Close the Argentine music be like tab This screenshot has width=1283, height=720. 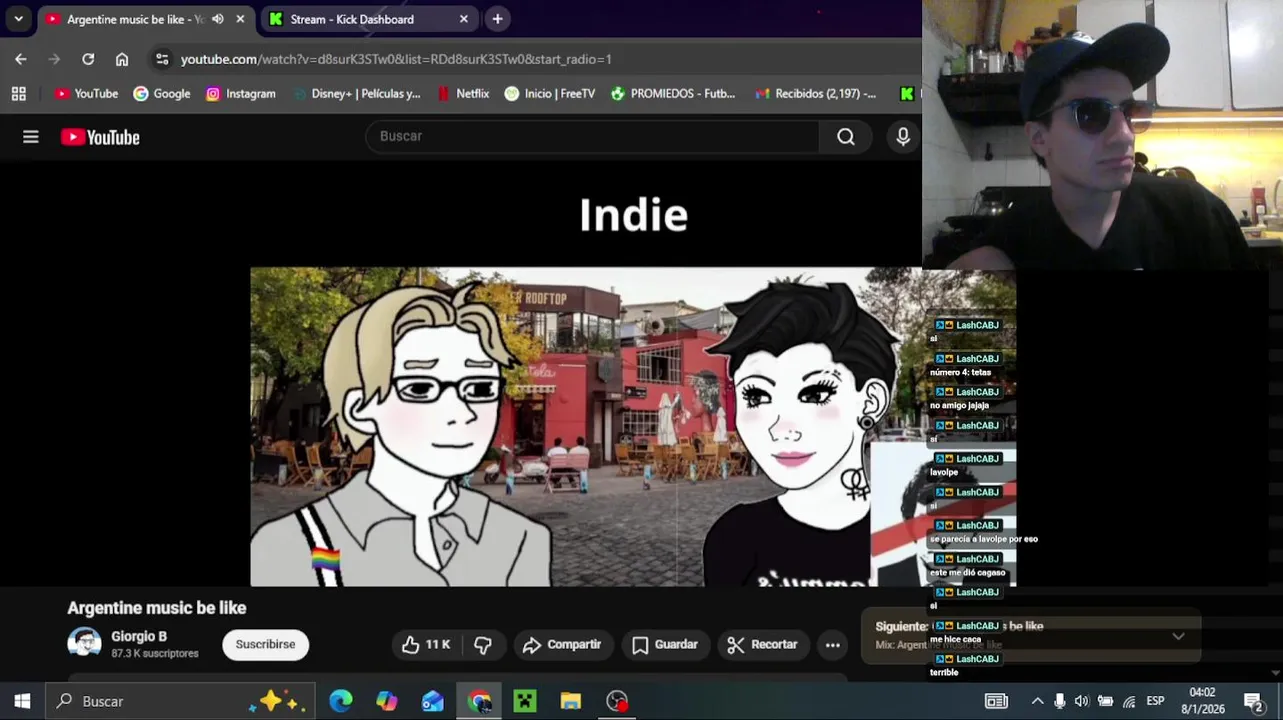click(x=240, y=19)
